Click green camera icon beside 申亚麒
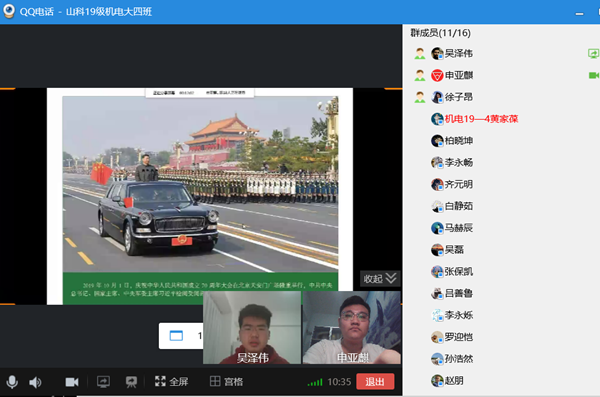The width and height of the screenshot is (600, 397). (593, 75)
